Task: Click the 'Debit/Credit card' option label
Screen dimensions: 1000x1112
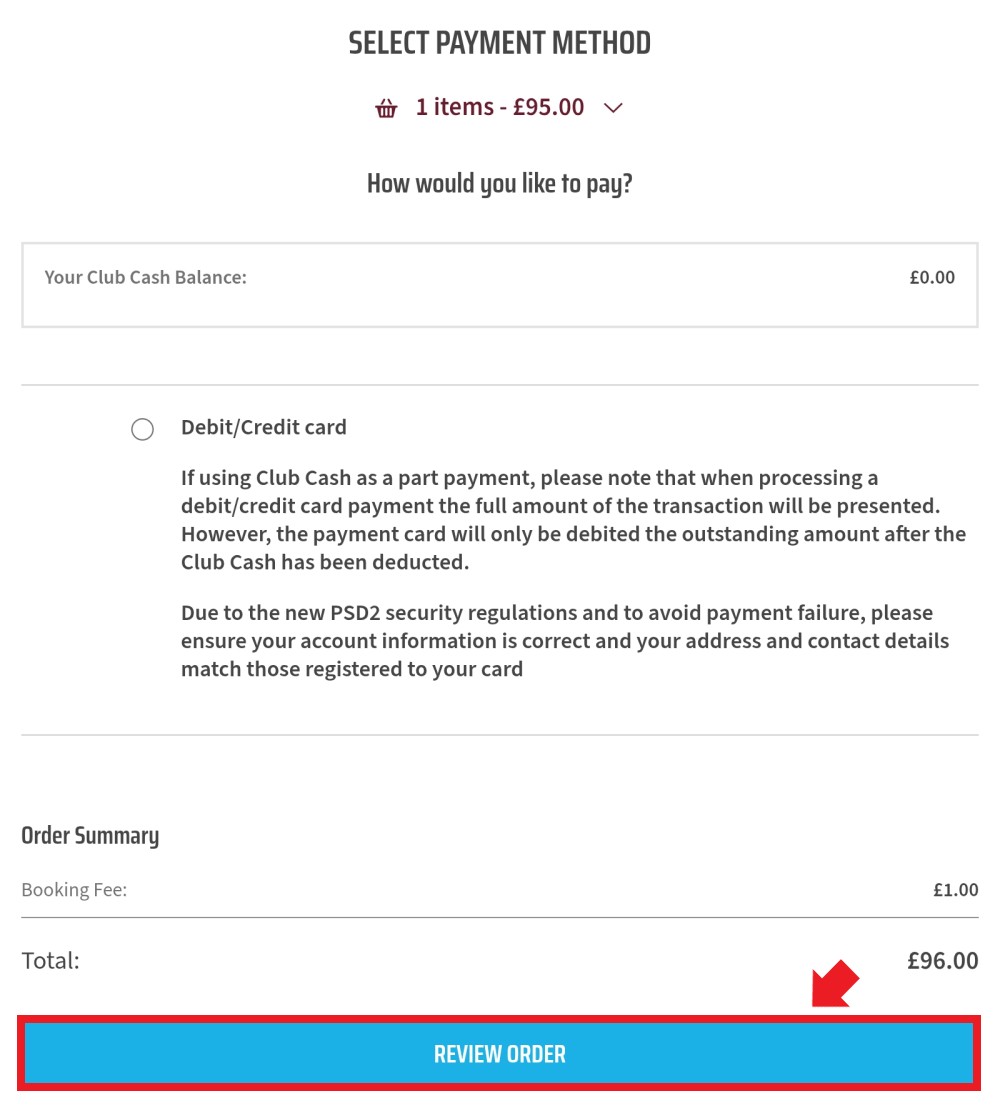Action: coord(264,427)
